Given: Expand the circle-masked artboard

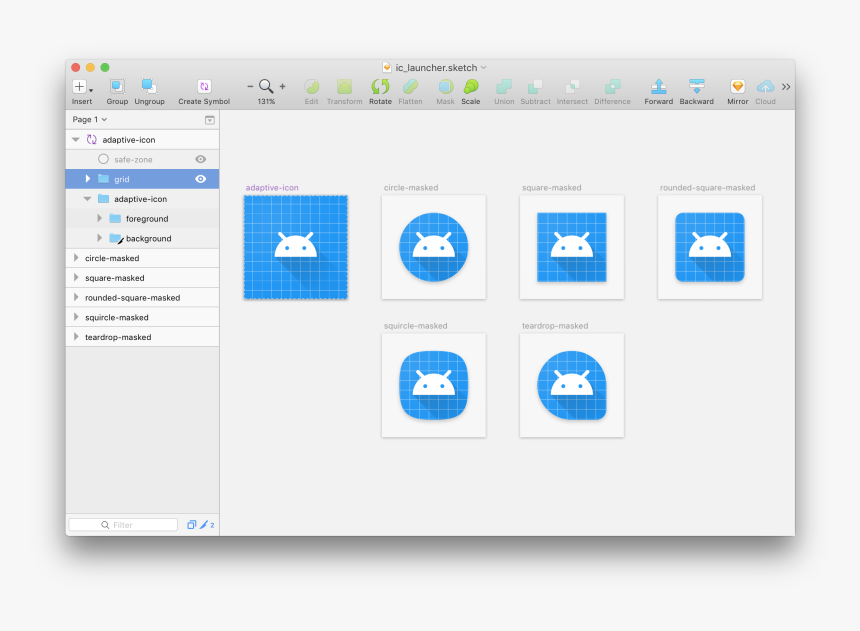Looking at the screenshot, I should pyautogui.click(x=76, y=258).
